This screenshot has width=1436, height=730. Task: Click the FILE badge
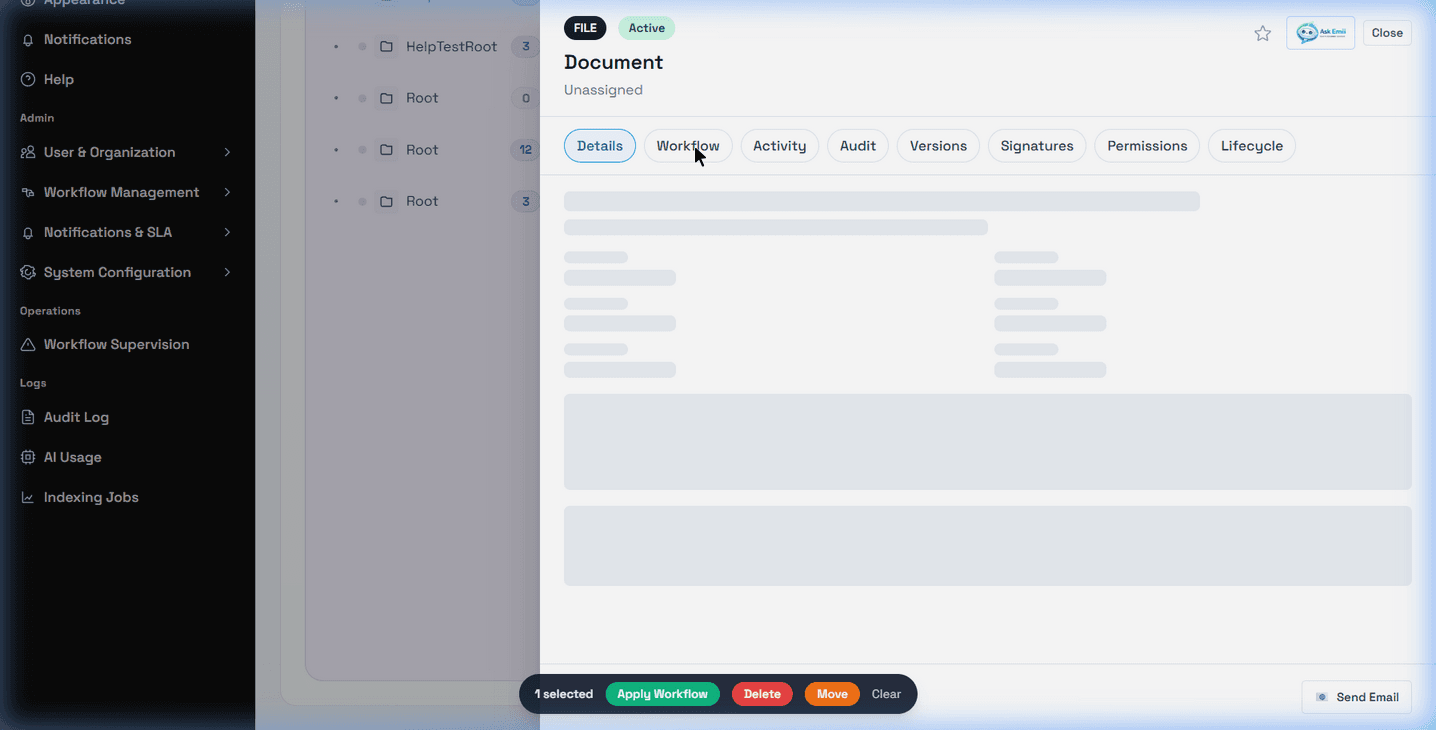(585, 28)
